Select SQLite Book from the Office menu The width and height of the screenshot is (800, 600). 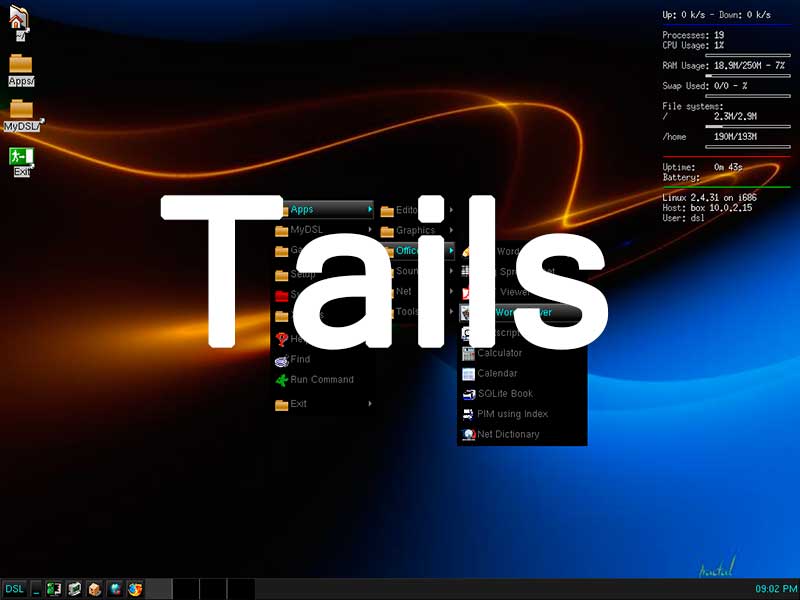(x=504, y=394)
